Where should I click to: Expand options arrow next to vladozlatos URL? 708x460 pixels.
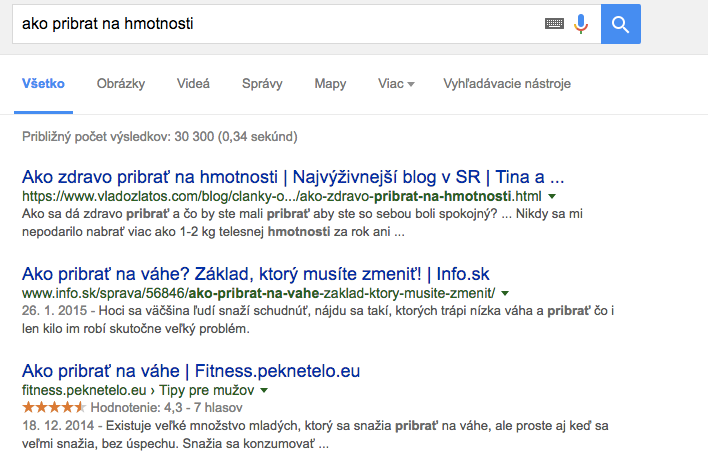pyautogui.click(x=552, y=196)
